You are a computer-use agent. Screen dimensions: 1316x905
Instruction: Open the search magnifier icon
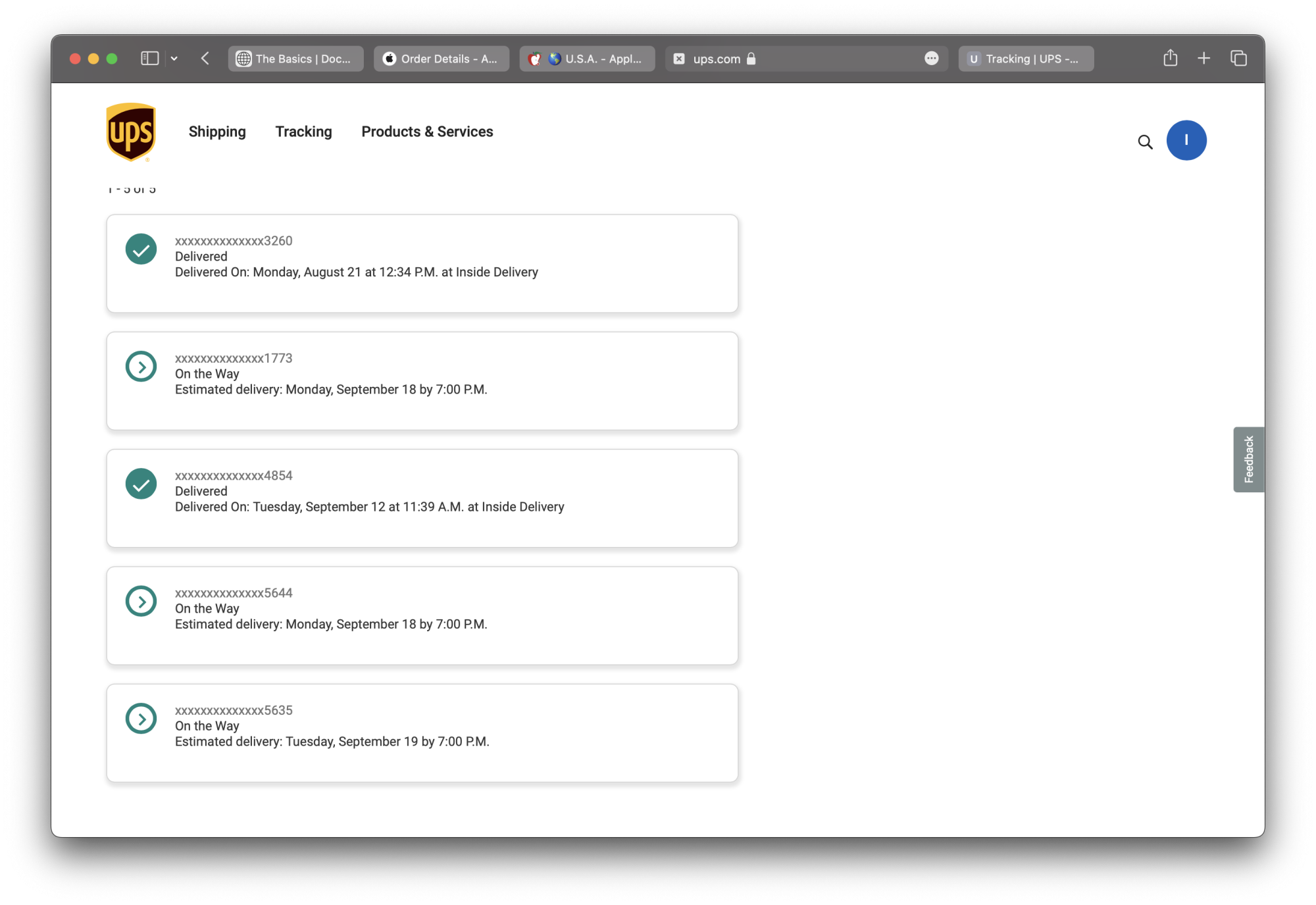pyautogui.click(x=1145, y=142)
